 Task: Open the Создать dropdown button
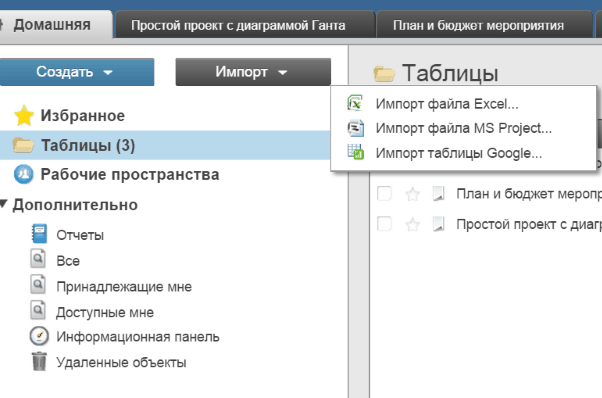click(x=77, y=72)
